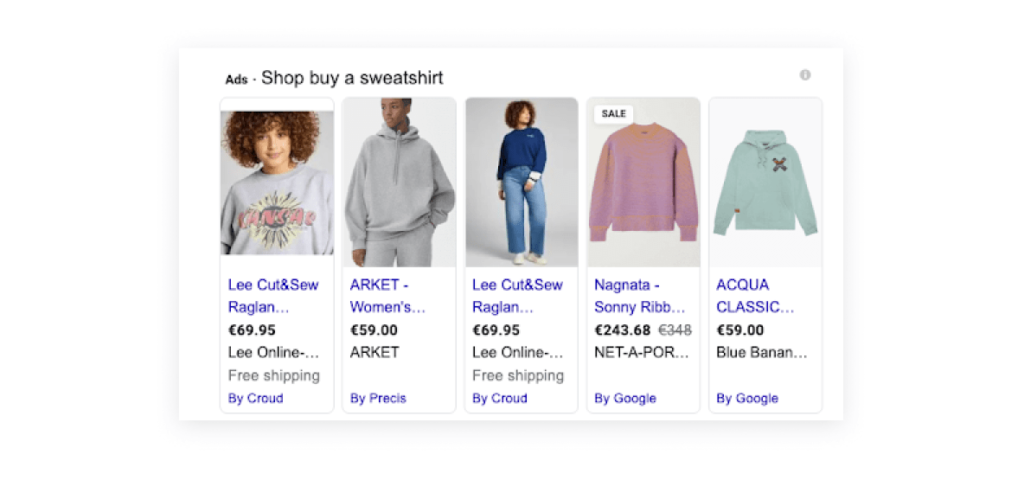The image size is (1024, 493).
Task: Click the crossed-out €348 original price
Action: tap(674, 330)
